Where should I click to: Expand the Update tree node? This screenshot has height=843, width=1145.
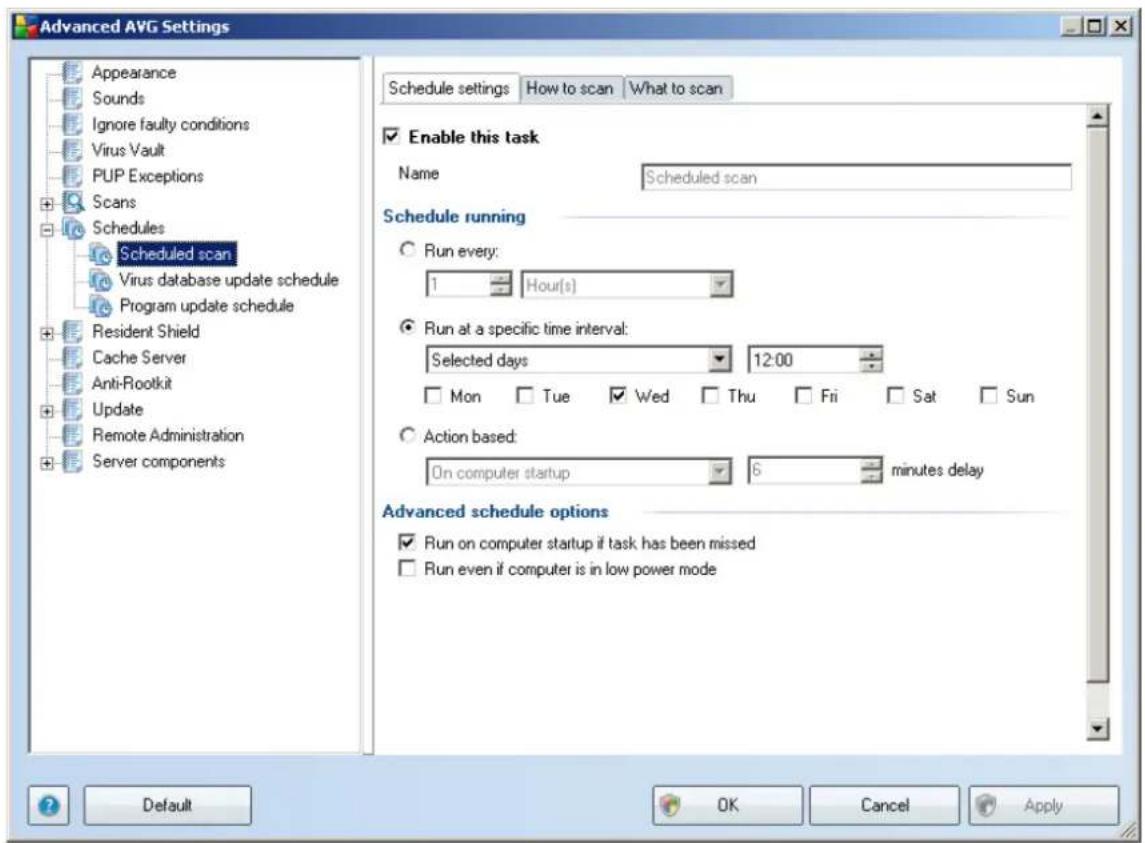pos(47,411)
